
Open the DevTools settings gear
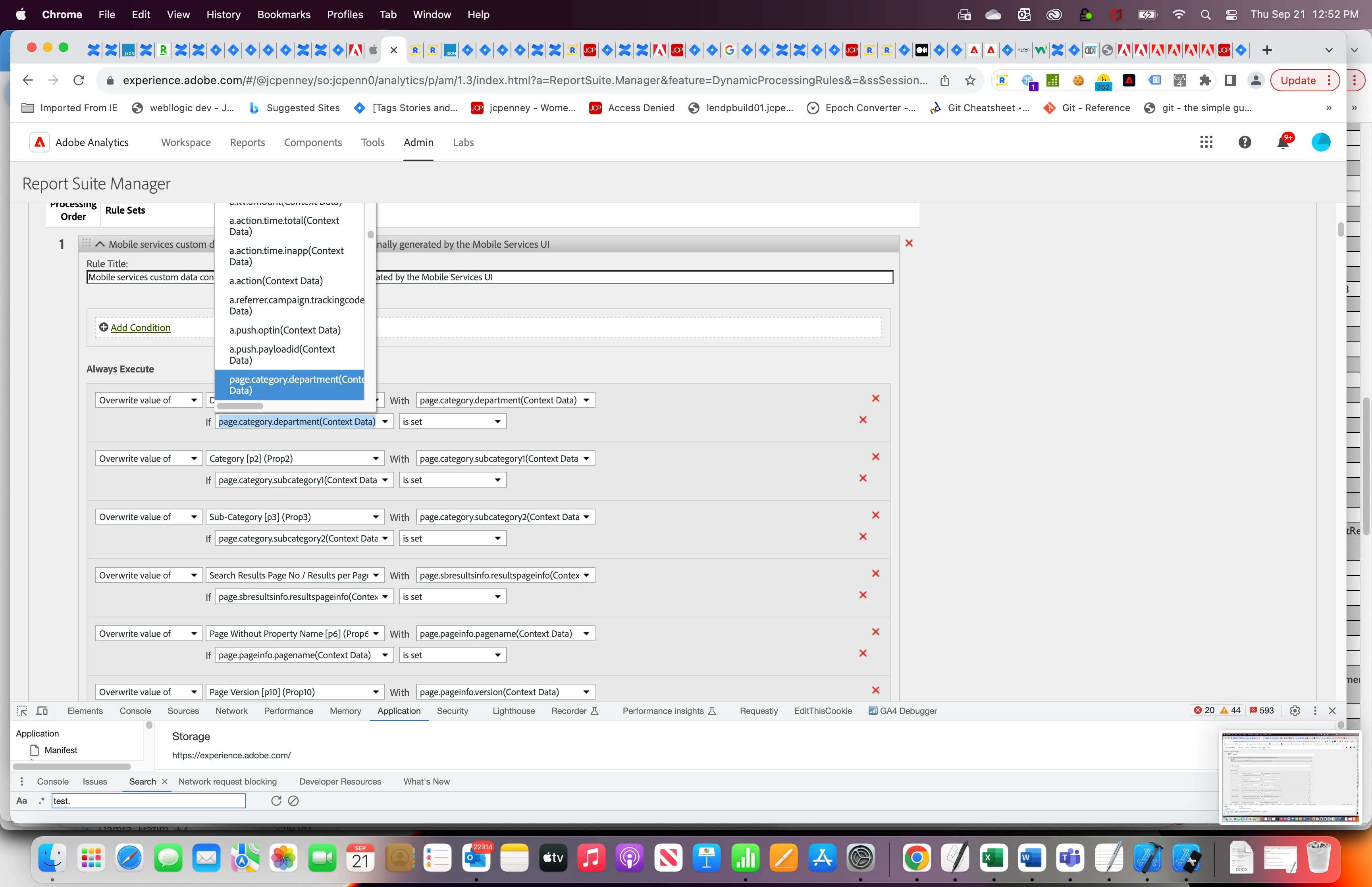[1295, 711]
